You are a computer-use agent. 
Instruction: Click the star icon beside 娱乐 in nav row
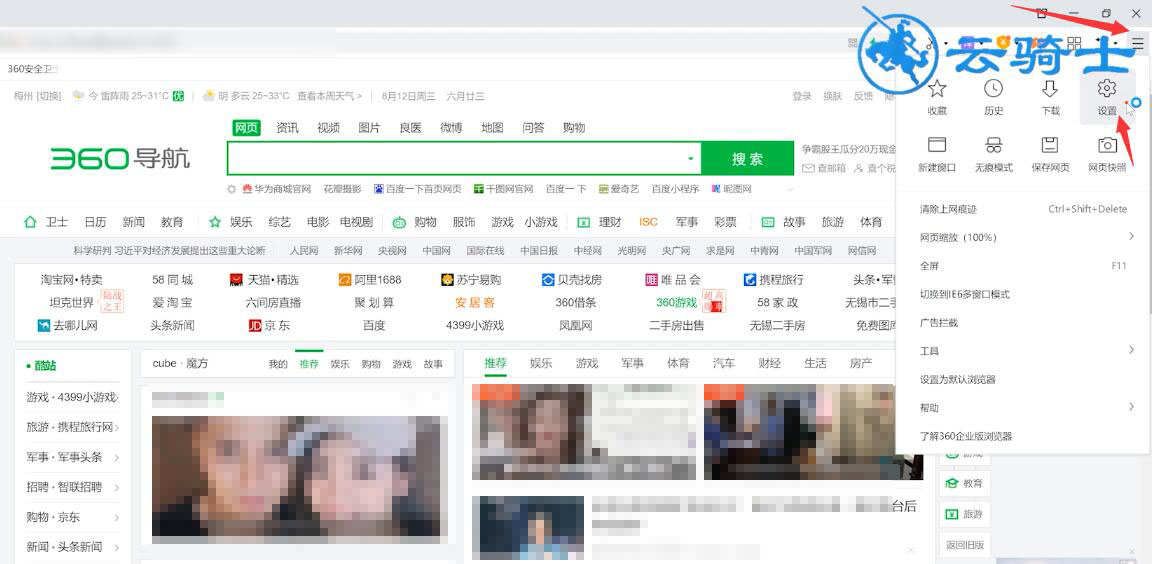(215, 222)
